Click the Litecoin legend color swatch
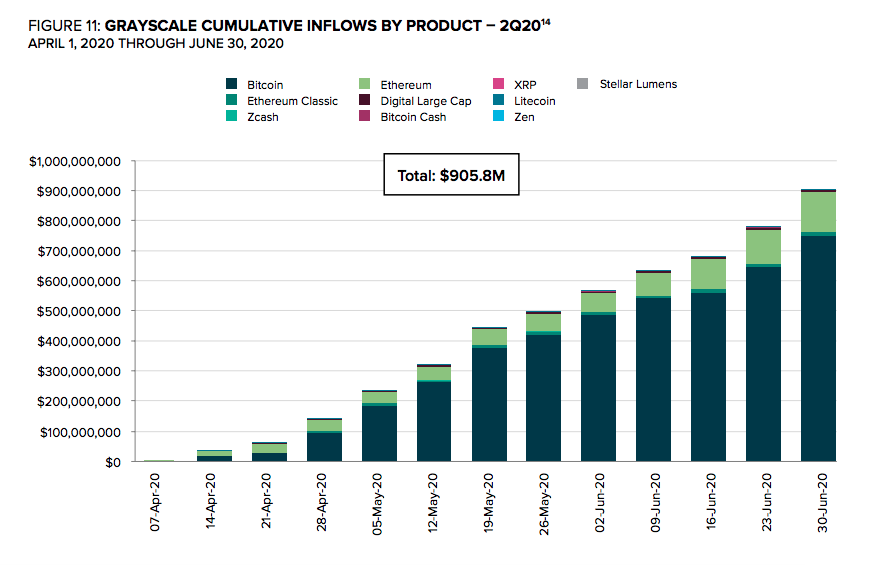This screenshot has width=870, height=565. tap(498, 100)
